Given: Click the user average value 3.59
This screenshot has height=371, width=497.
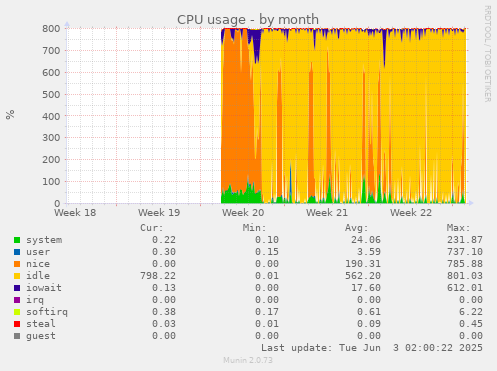Looking at the screenshot, I should click(x=369, y=252).
